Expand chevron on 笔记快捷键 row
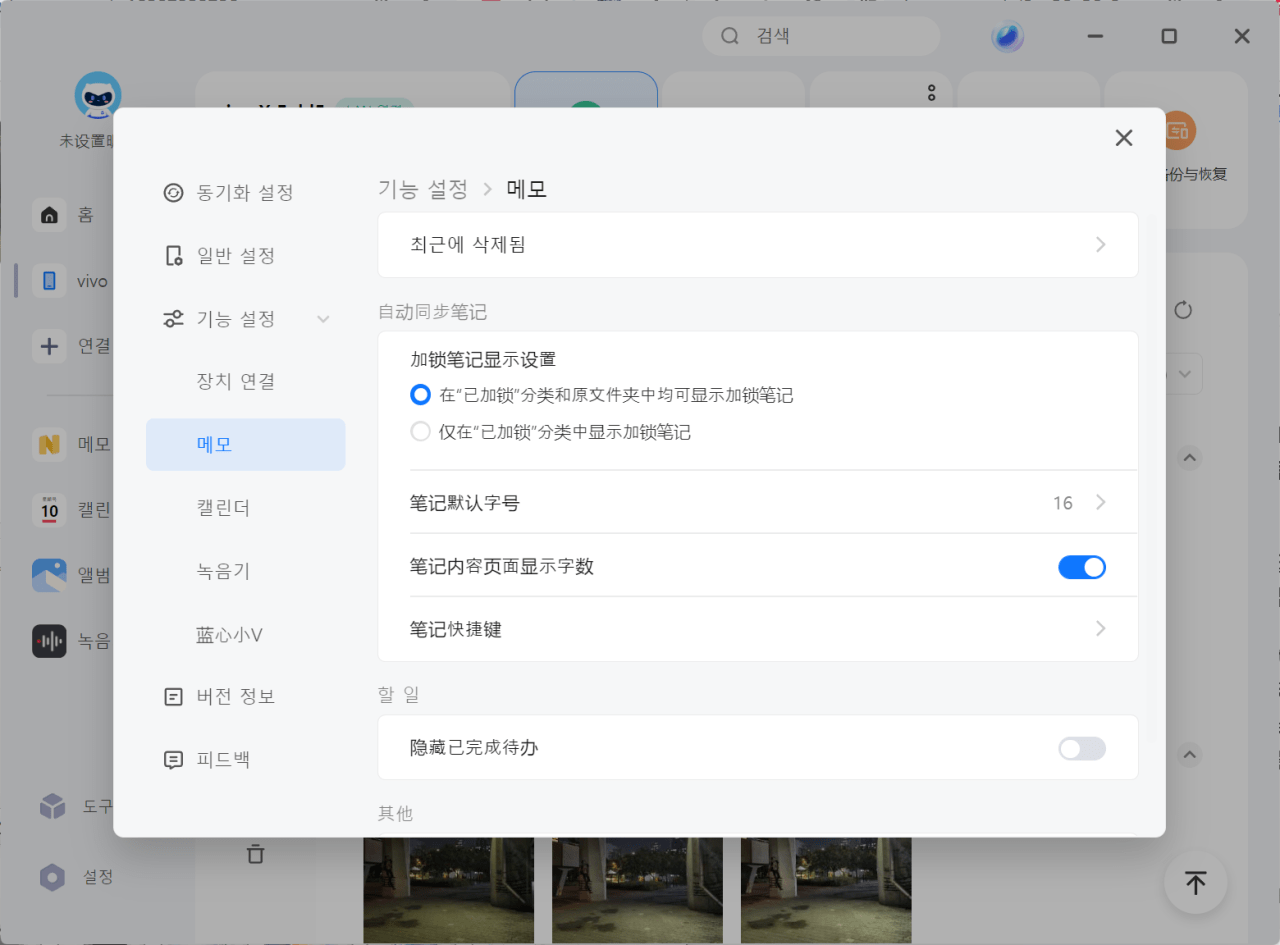This screenshot has width=1280, height=945. (1100, 629)
